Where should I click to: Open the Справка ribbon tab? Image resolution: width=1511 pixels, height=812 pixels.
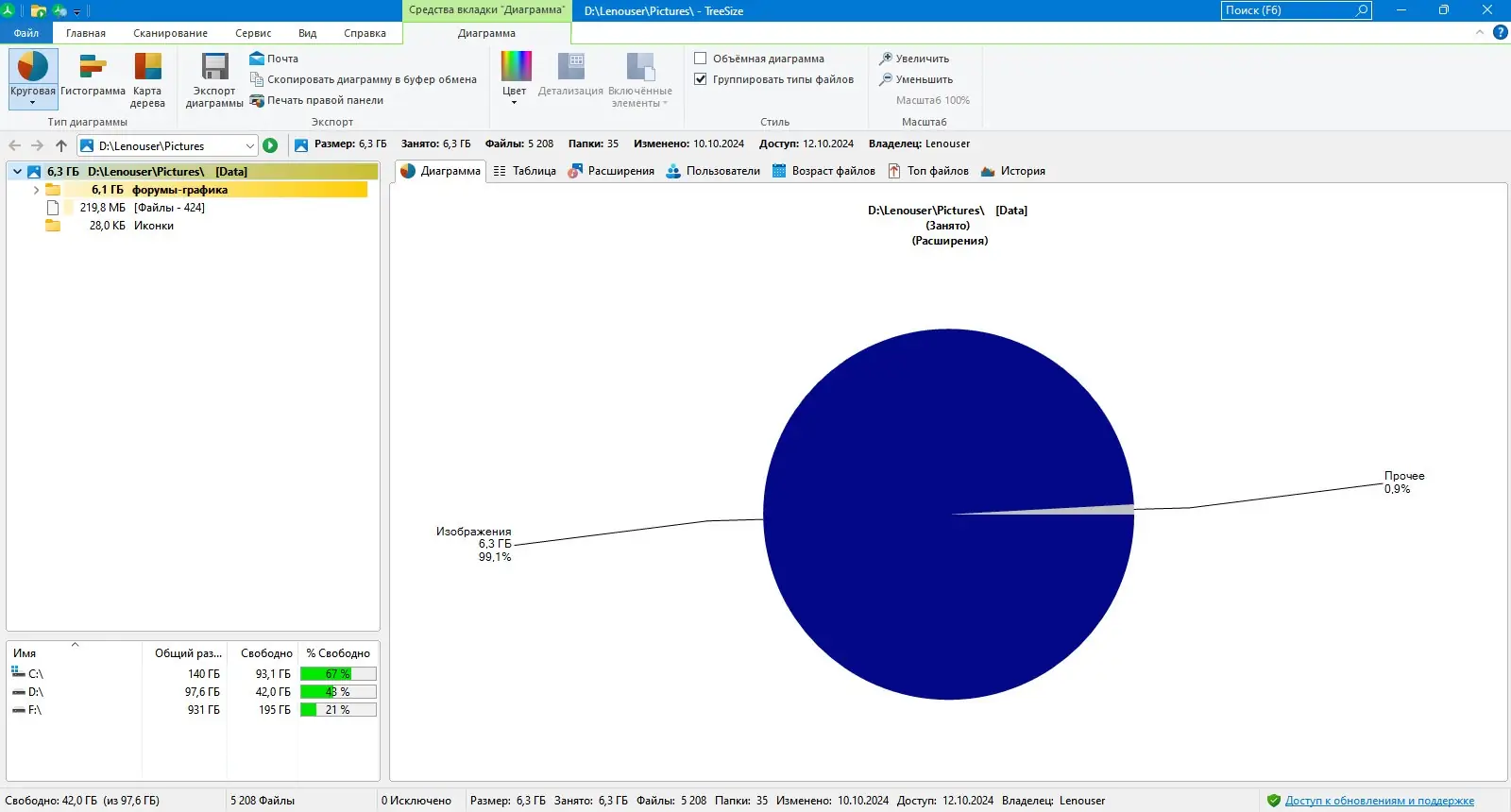point(365,33)
